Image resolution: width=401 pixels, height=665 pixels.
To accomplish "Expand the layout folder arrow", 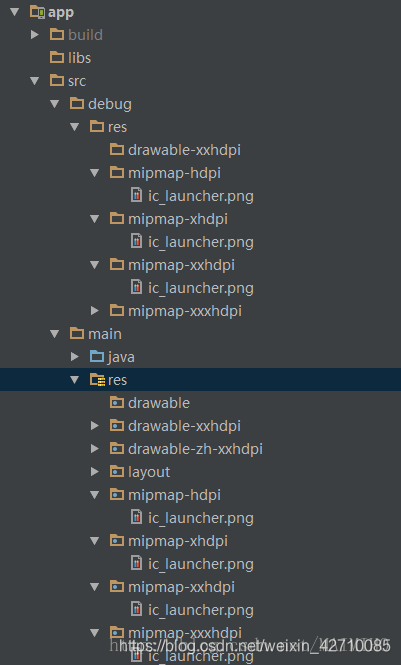I will coord(95,472).
